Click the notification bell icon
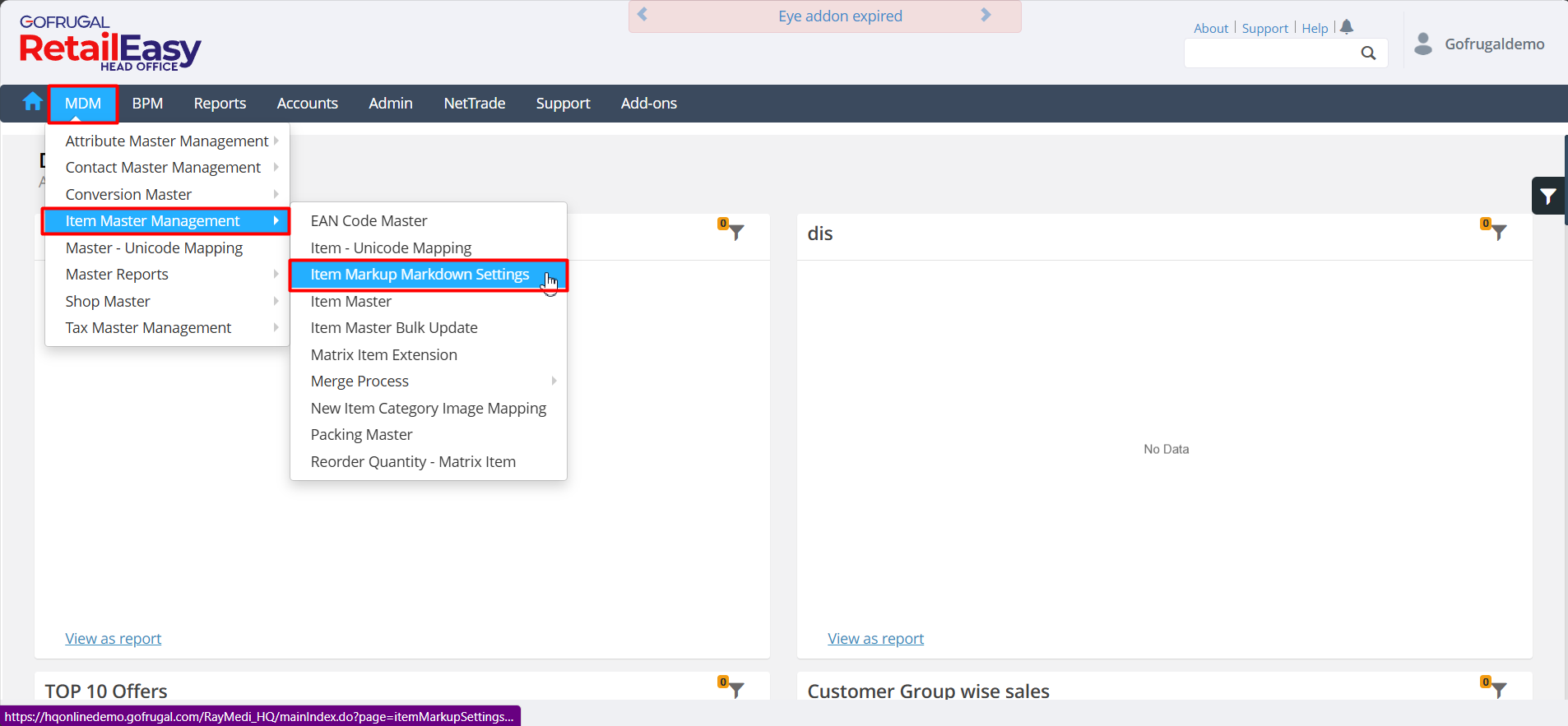The height and width of the screenshot is (726, 1568). [1347, 27]
